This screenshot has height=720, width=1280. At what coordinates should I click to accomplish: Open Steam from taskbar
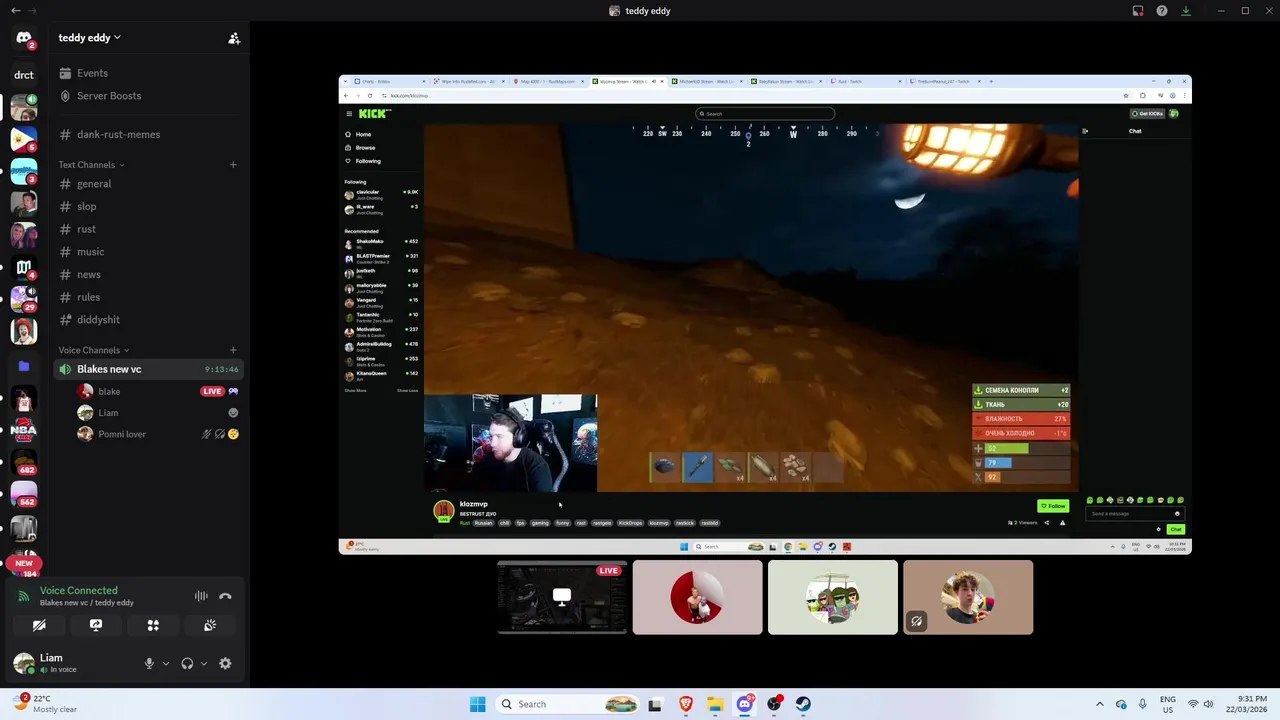tap(804, 704)
